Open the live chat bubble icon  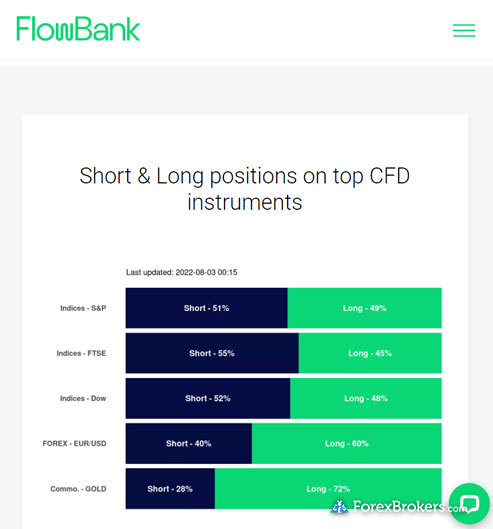coord(469,503)
